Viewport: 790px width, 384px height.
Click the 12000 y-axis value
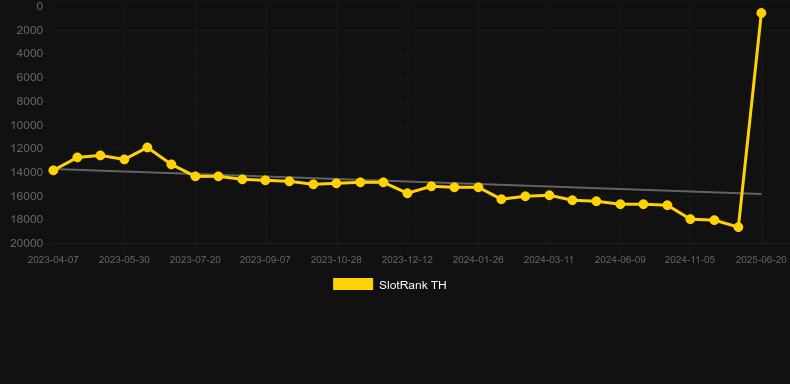pos(27,148)
